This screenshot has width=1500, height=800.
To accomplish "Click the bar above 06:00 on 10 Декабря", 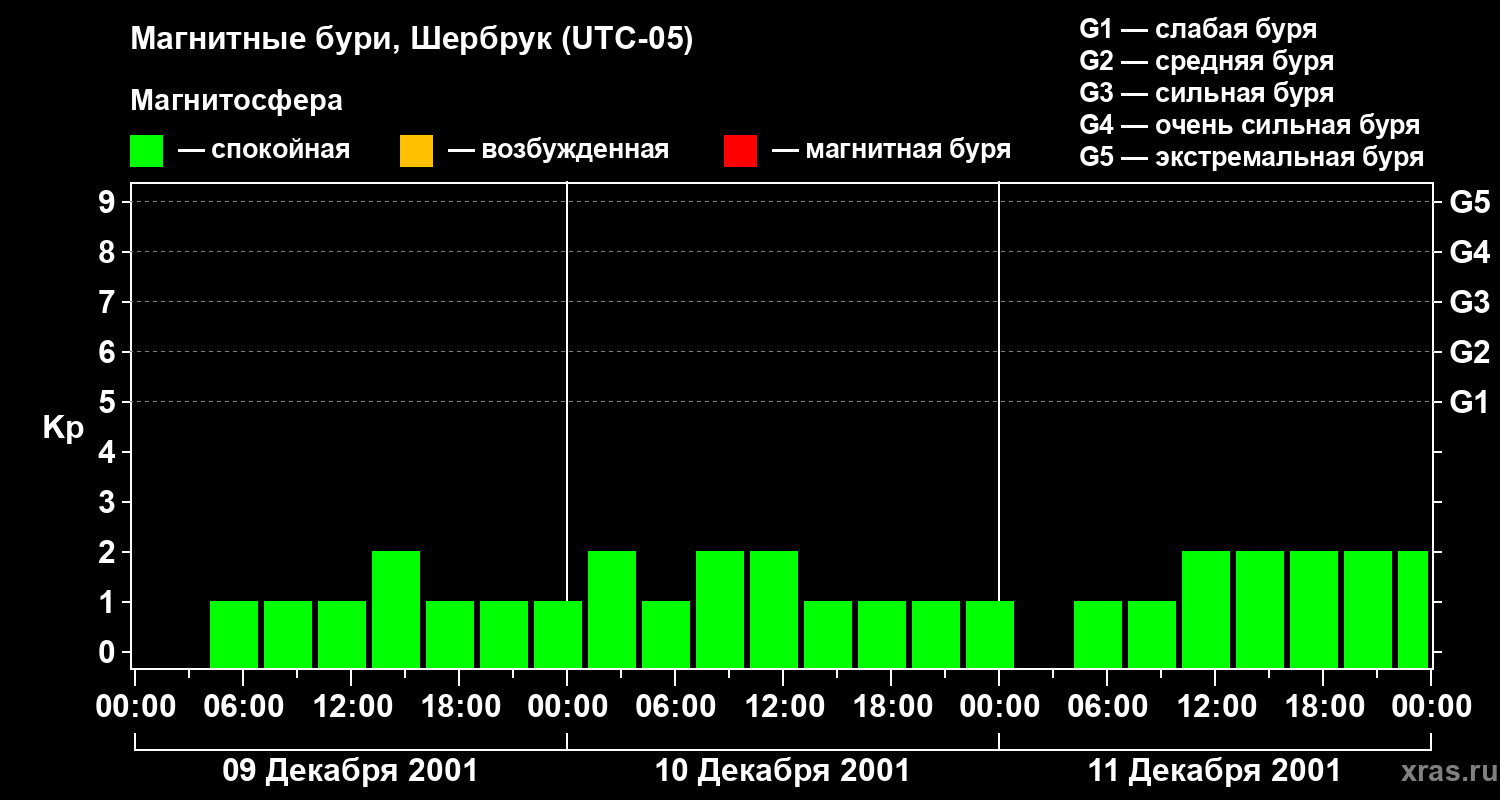I will [x=666, y=634].
